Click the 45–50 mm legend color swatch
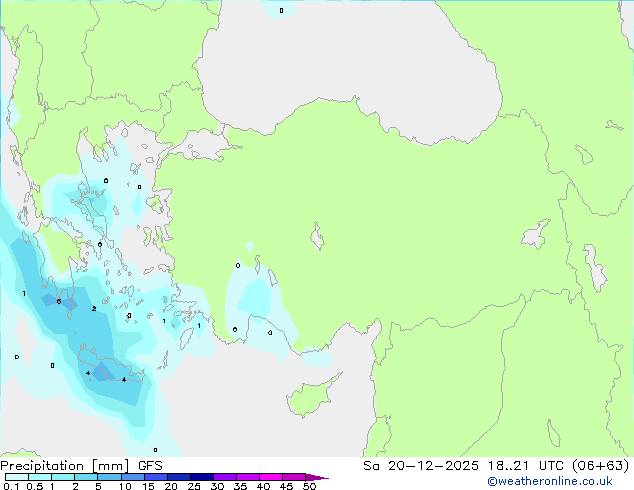634x490 pixels. click(294, 477)
